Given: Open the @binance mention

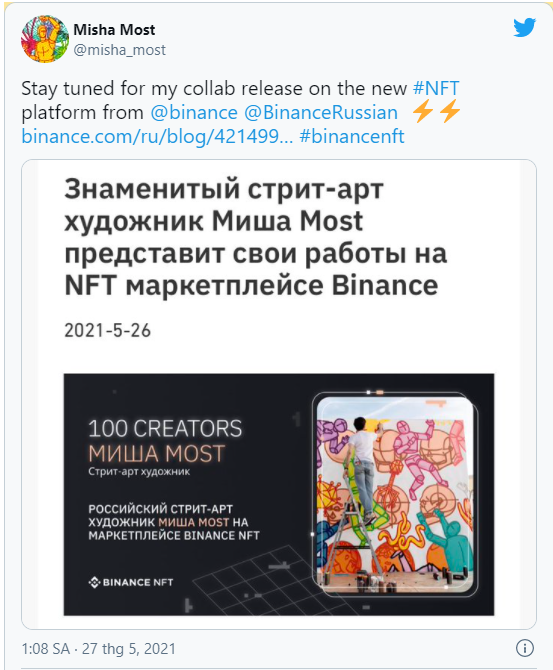Looking at the screenshot, I should (x=194, y=112).
